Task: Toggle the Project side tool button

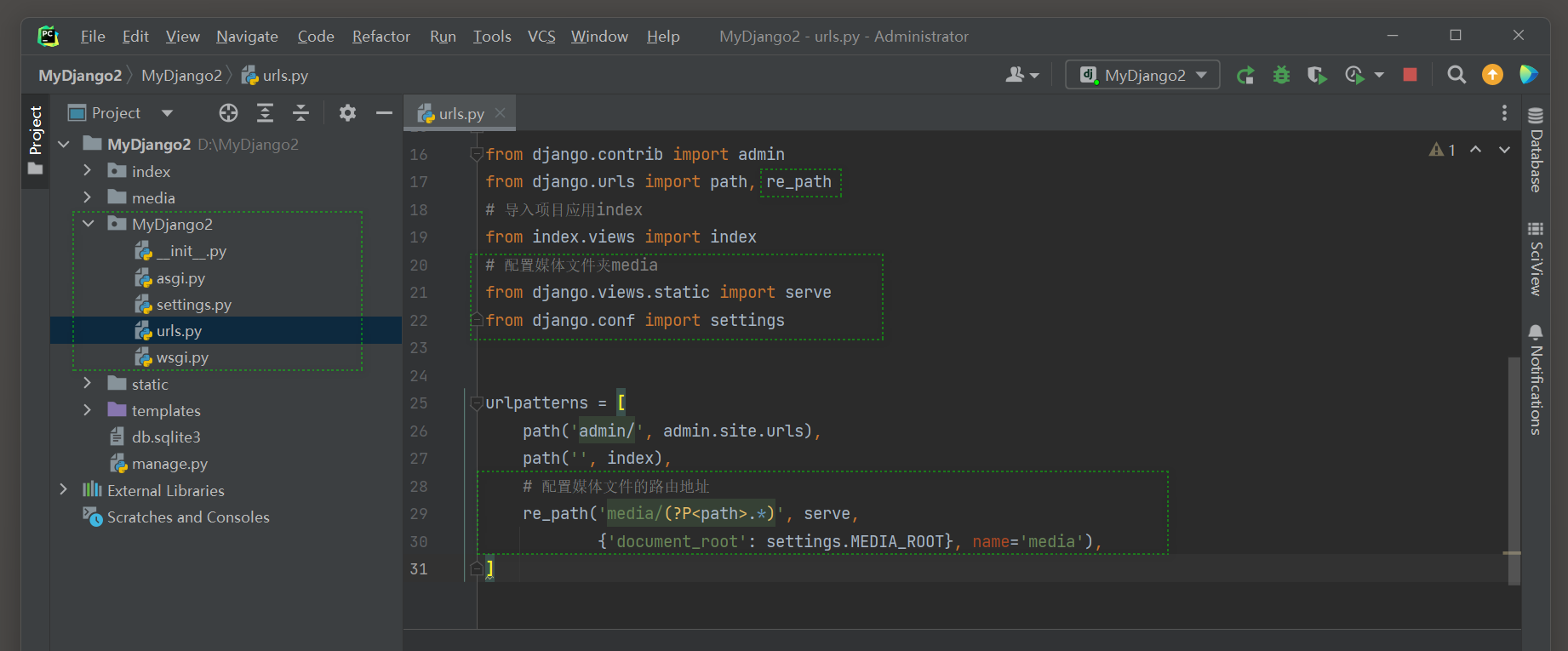Action: click(x=35, y=140)
